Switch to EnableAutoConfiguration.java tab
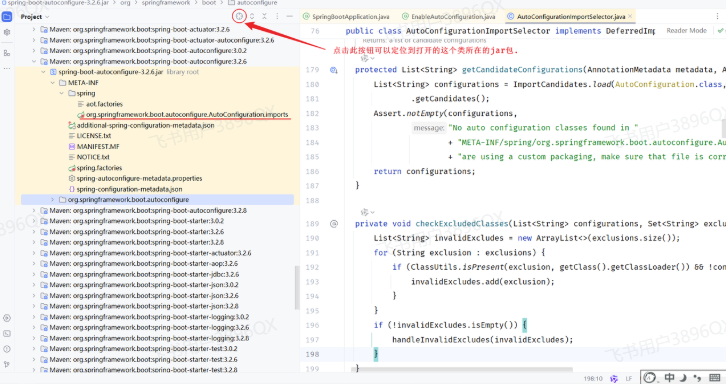This screenshot has width=726, height=384. pyautogui.click(x=448, y=17)
